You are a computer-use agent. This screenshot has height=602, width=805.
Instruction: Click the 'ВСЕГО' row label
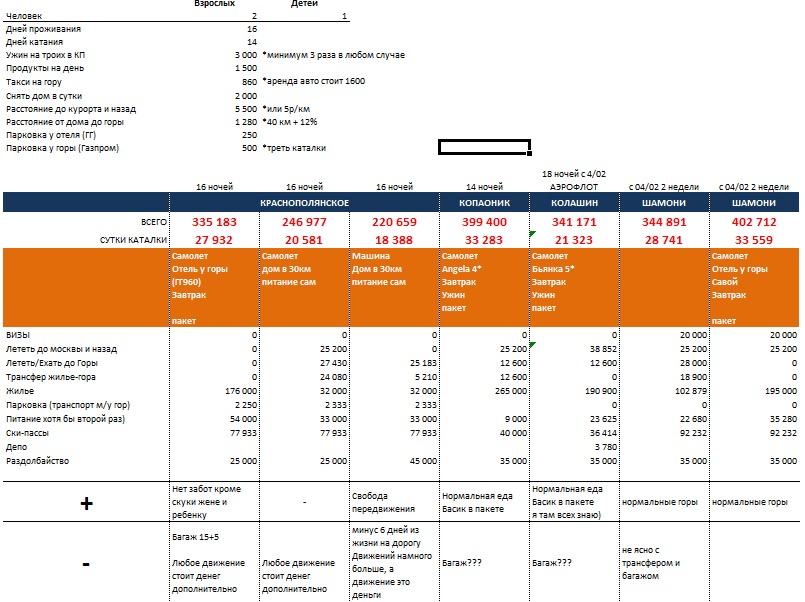pyautogui.click(x=154, y=222)
